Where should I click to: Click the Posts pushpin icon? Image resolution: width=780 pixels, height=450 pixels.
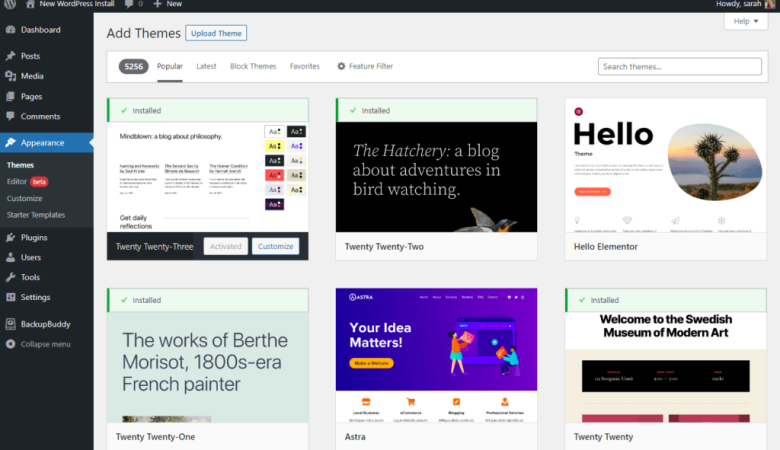tap(10, 56)
